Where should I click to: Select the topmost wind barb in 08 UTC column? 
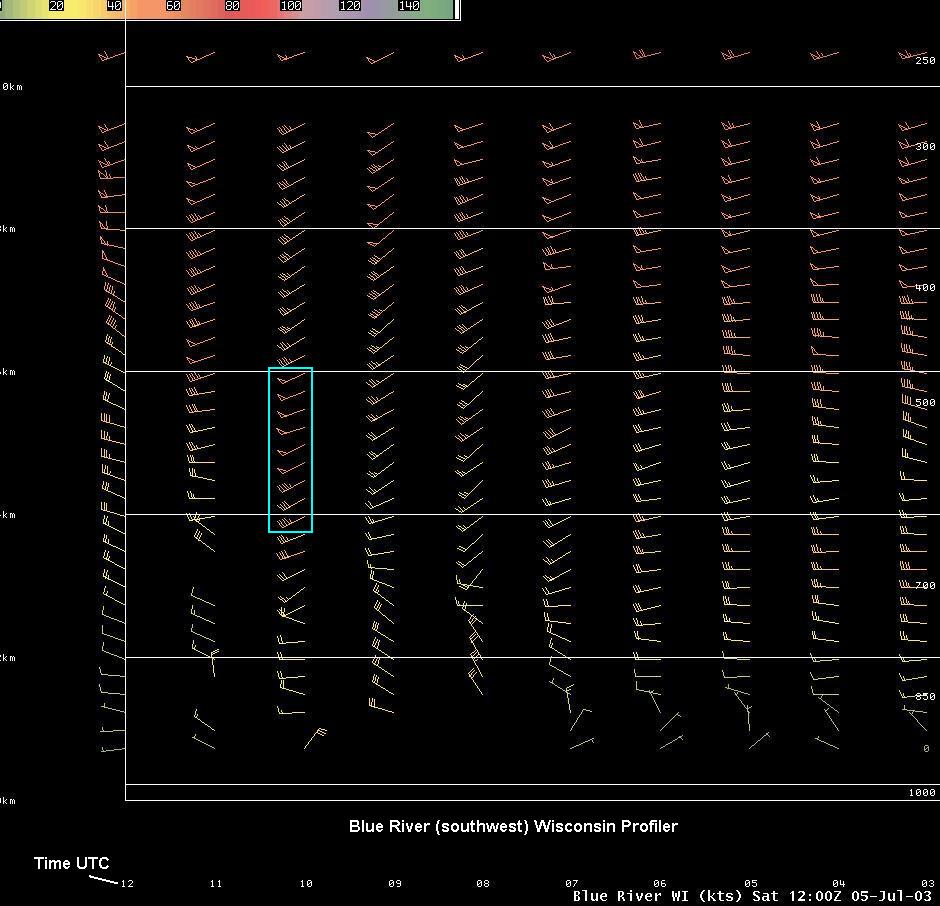[x=468, y=57]
